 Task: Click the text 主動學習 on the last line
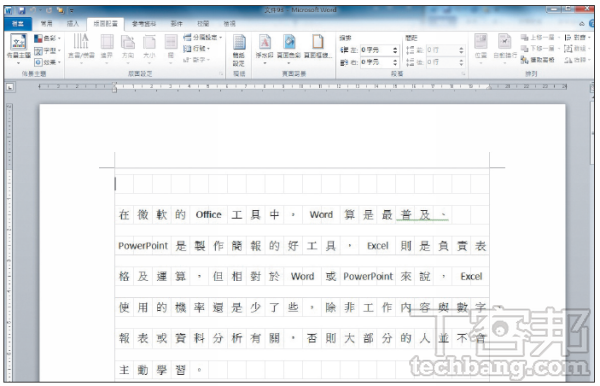(152, 370)
